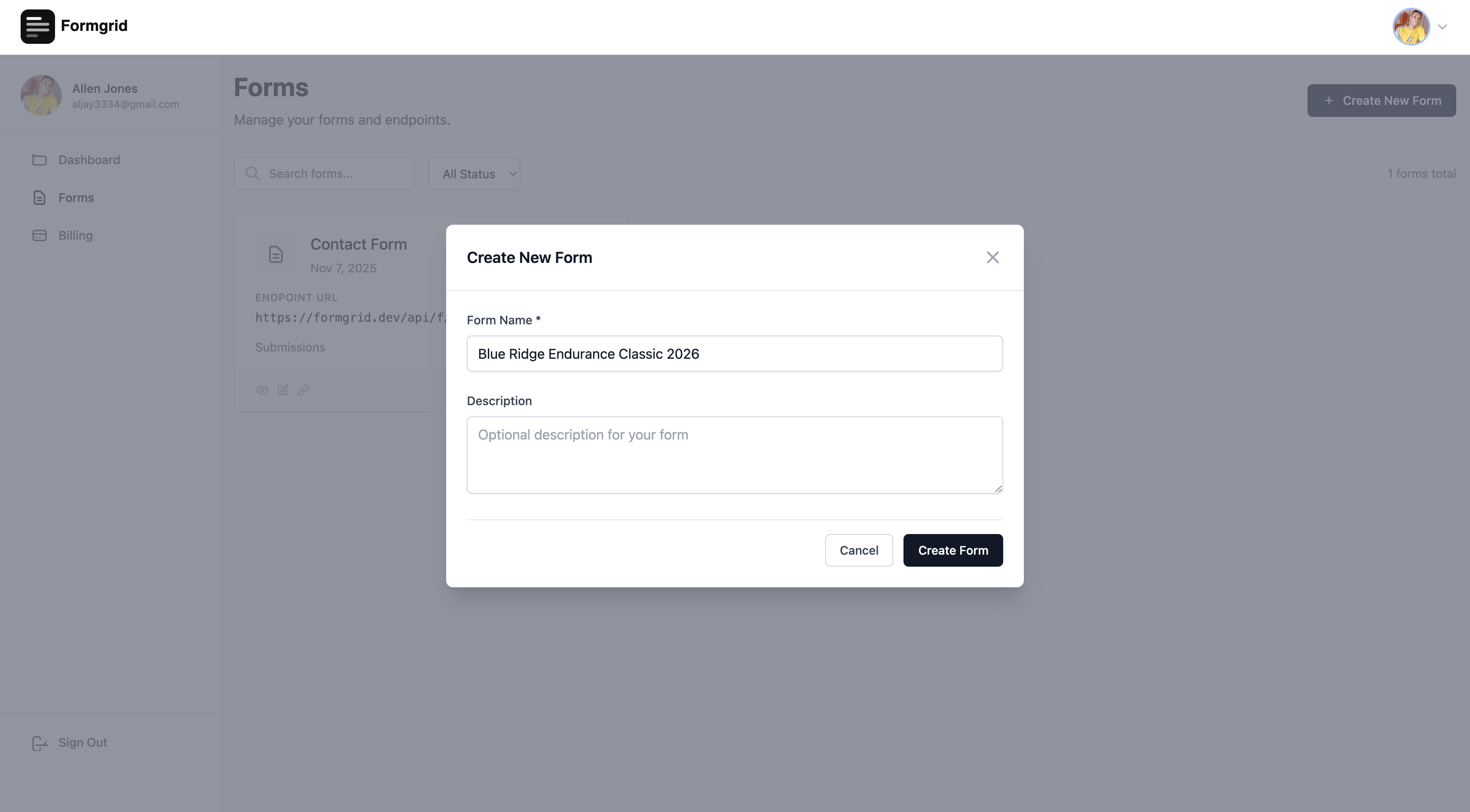Copy link icon on Contact Form card
Viewport: 1470px width, 812px height.
click(x=303, y=390)
